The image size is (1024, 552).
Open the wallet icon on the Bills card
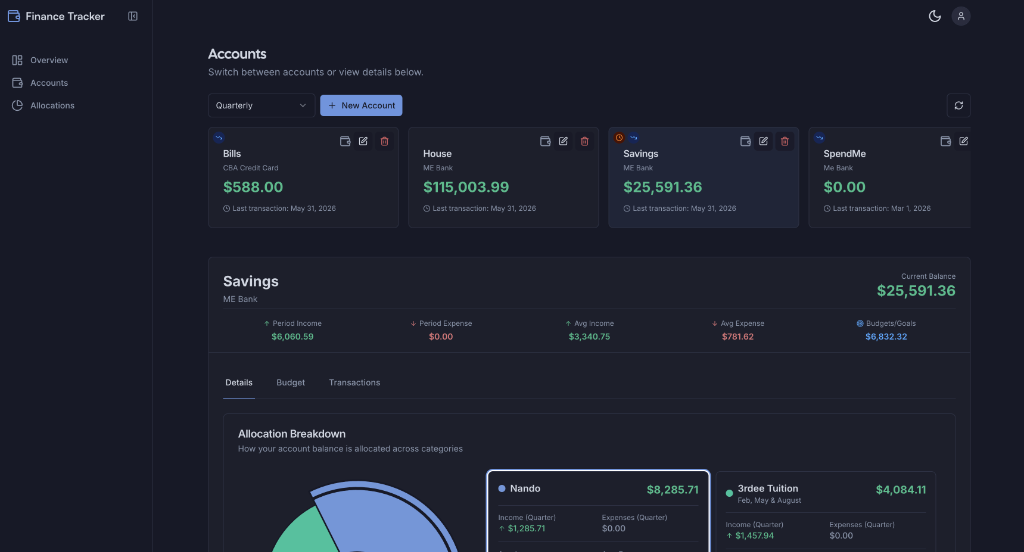[345, 141]
